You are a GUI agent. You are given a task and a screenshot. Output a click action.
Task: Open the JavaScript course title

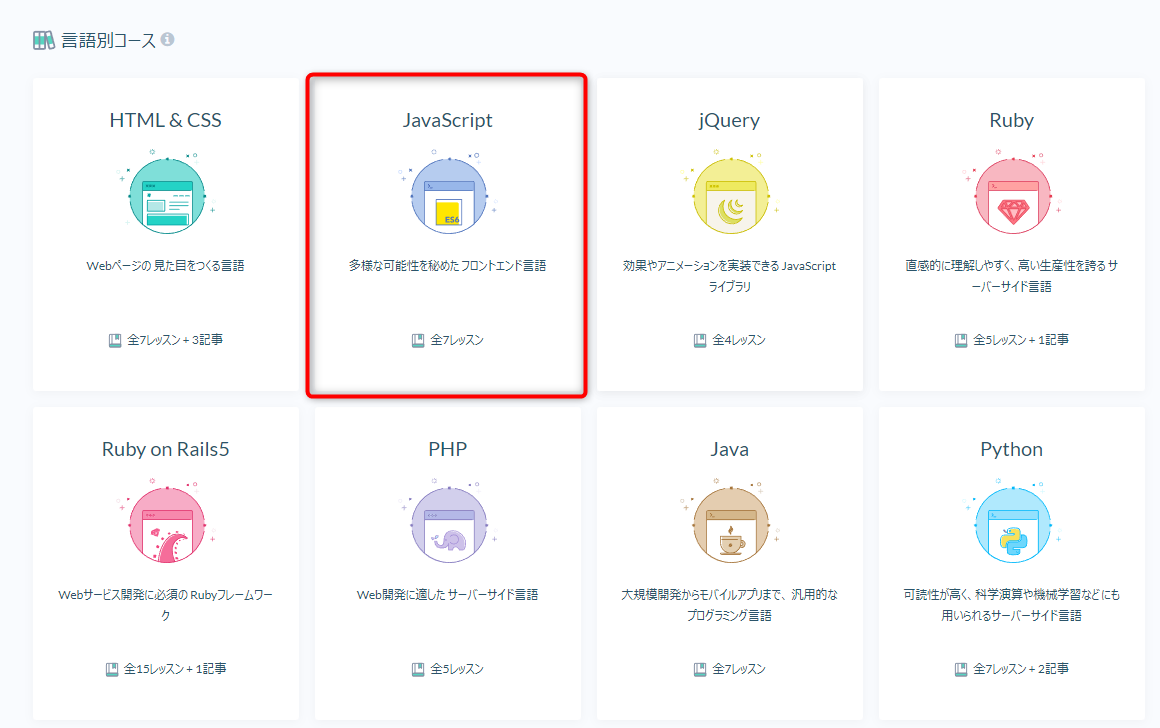(x=448, y=121)
